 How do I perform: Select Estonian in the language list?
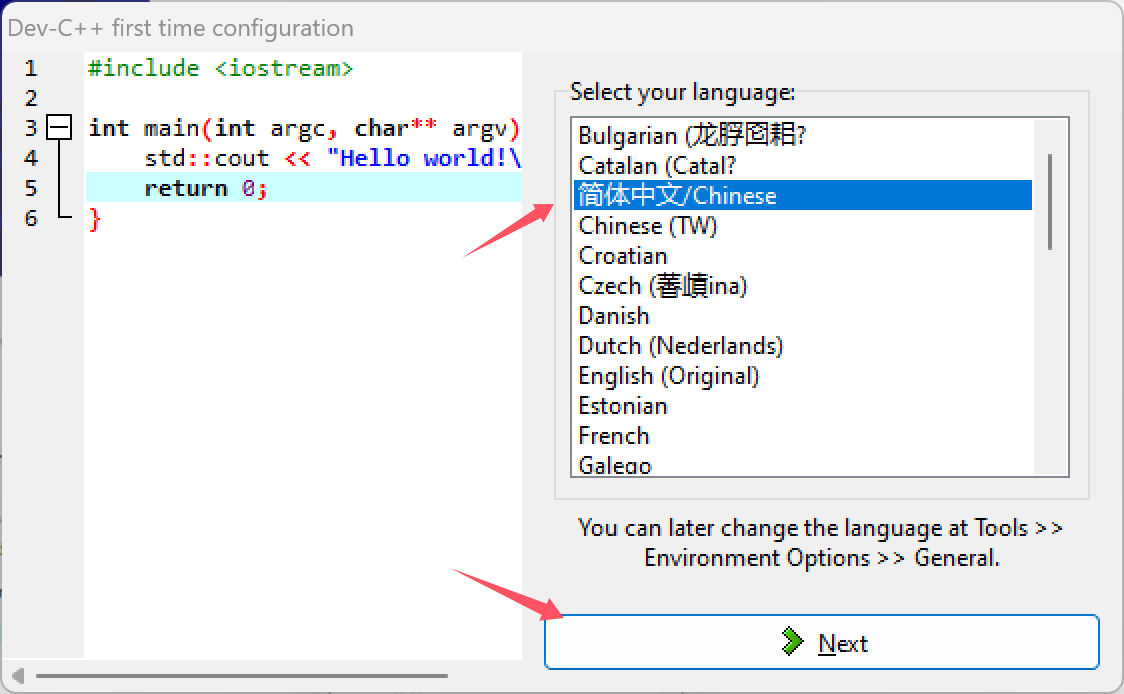803,407
